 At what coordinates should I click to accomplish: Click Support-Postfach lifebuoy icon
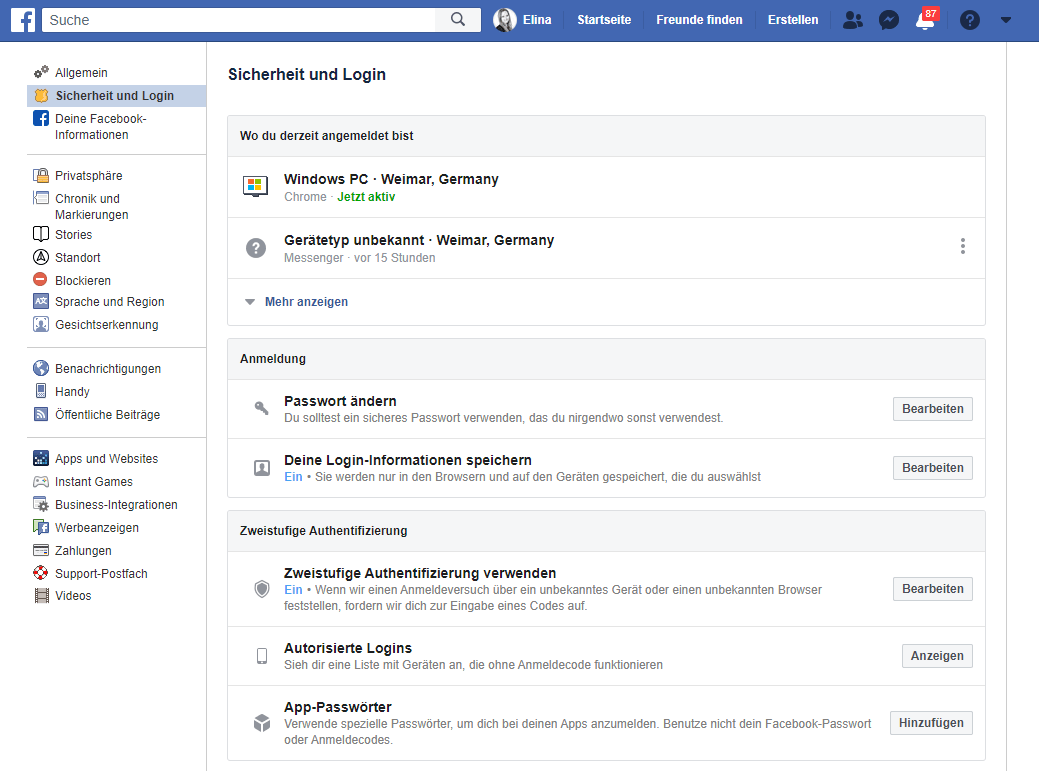click(x=41, y=572)
